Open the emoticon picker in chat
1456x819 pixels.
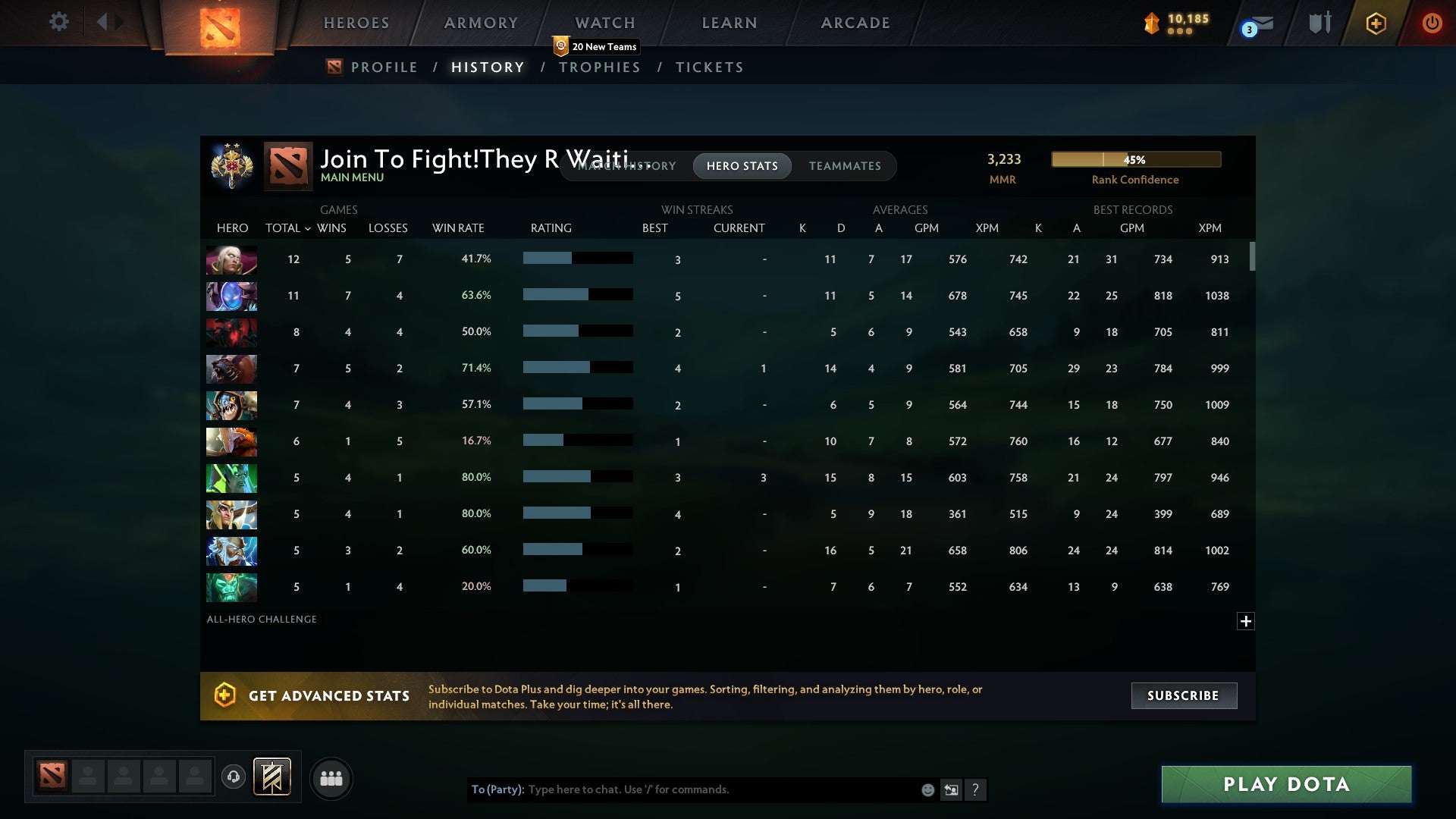coord(927,789)
